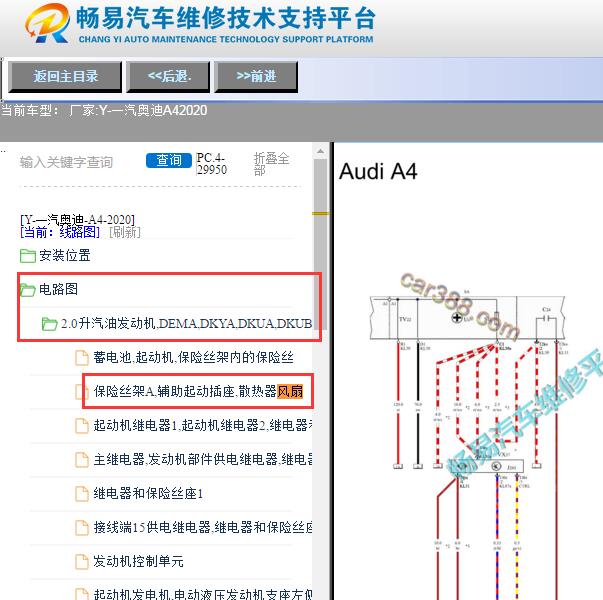Click the PC.4-29950 text
This screenshot has height=600, width=603.
point(212,163)
